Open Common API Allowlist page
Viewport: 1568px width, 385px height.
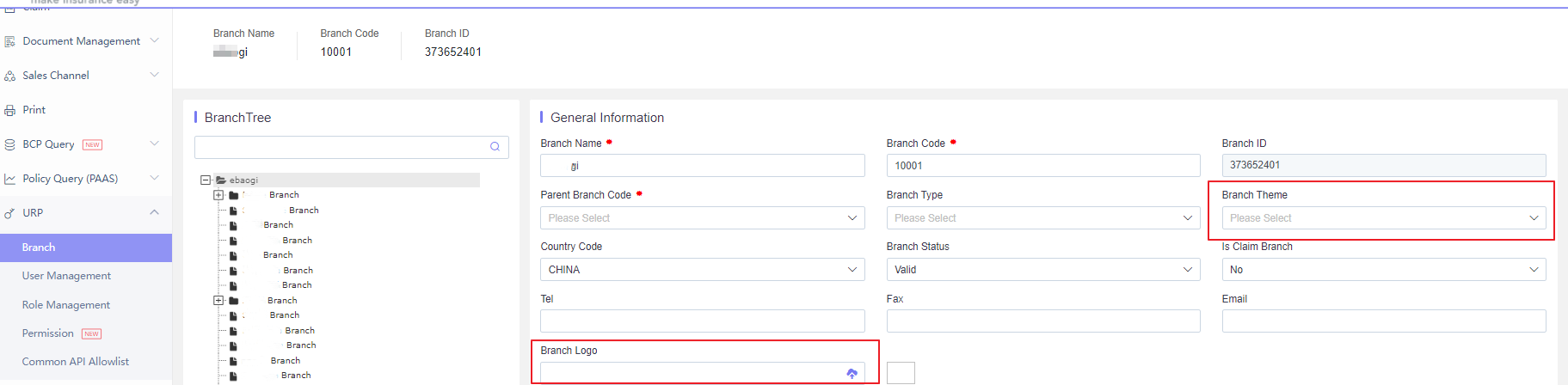click(76, 362)
